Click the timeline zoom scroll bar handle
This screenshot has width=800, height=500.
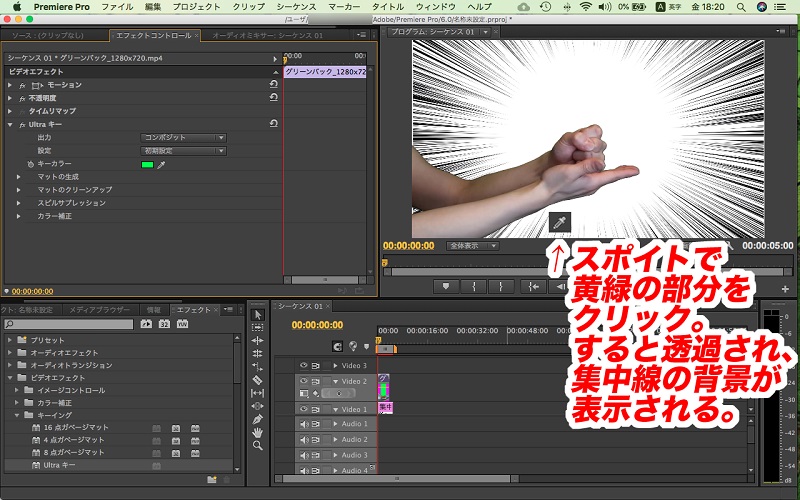[397, 479]
